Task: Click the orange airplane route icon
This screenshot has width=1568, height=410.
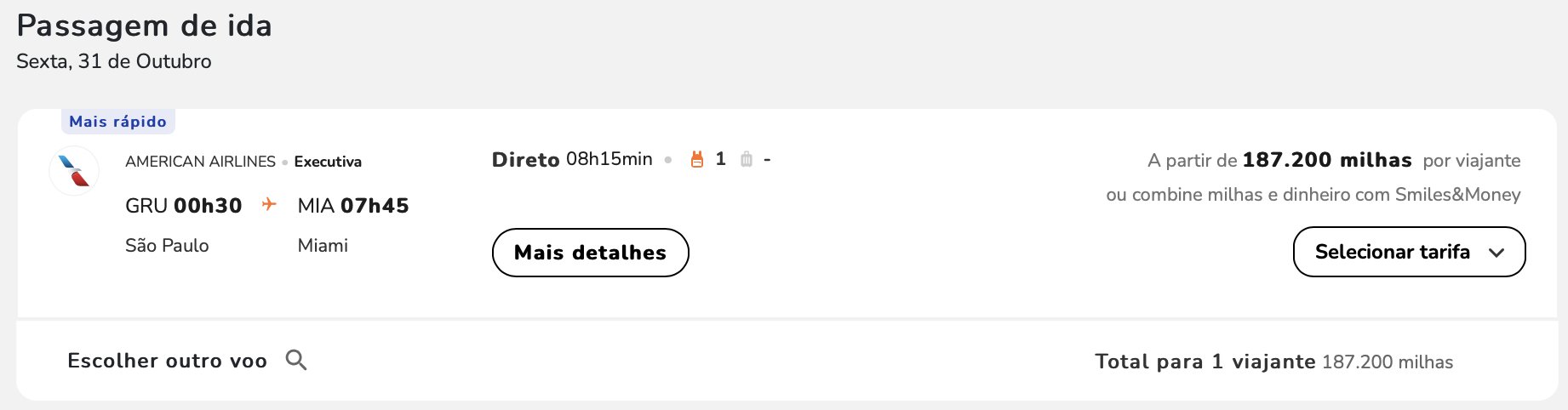Action: point(269,204)
